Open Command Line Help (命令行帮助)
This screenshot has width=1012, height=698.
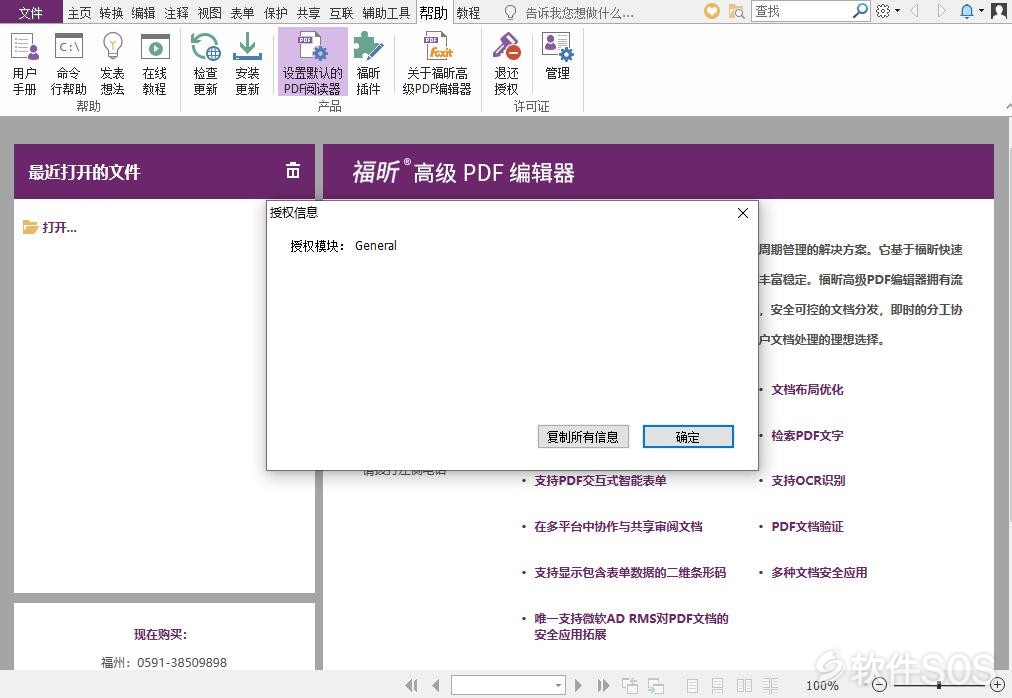[x=68, y=64]
